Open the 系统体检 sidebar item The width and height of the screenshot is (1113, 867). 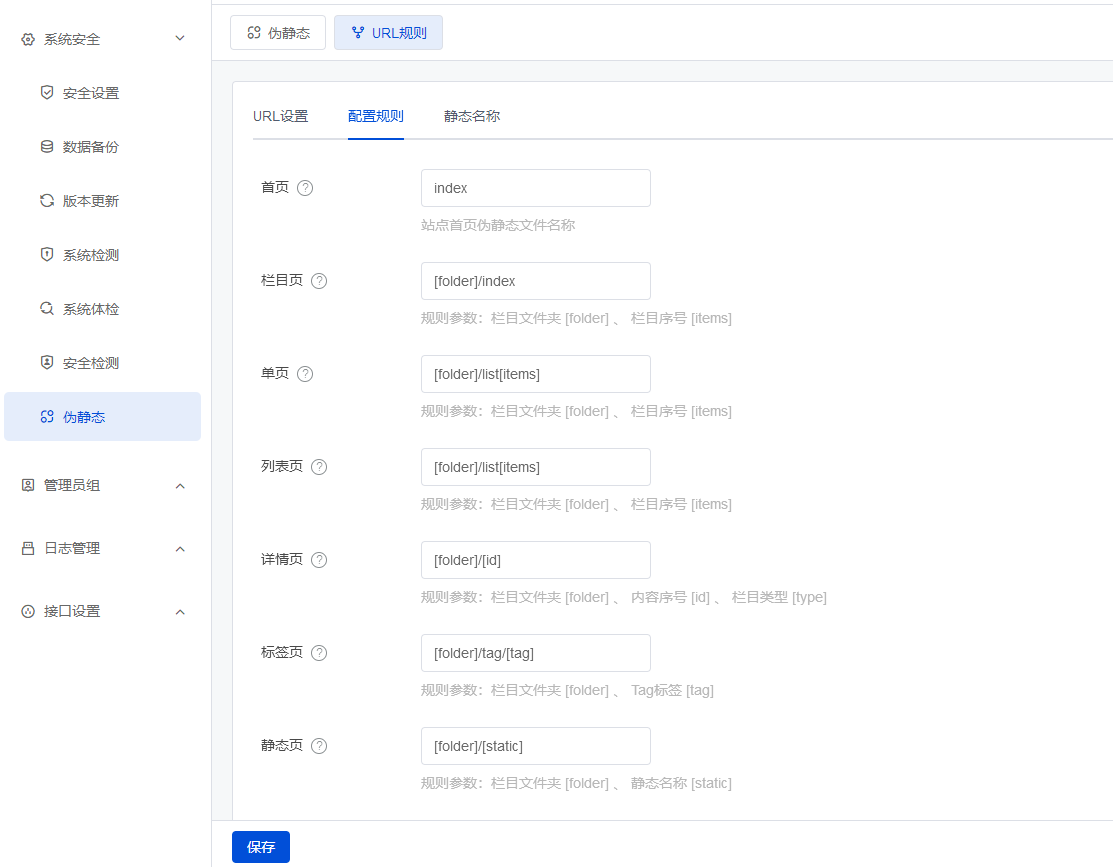(x=91, y=309)
